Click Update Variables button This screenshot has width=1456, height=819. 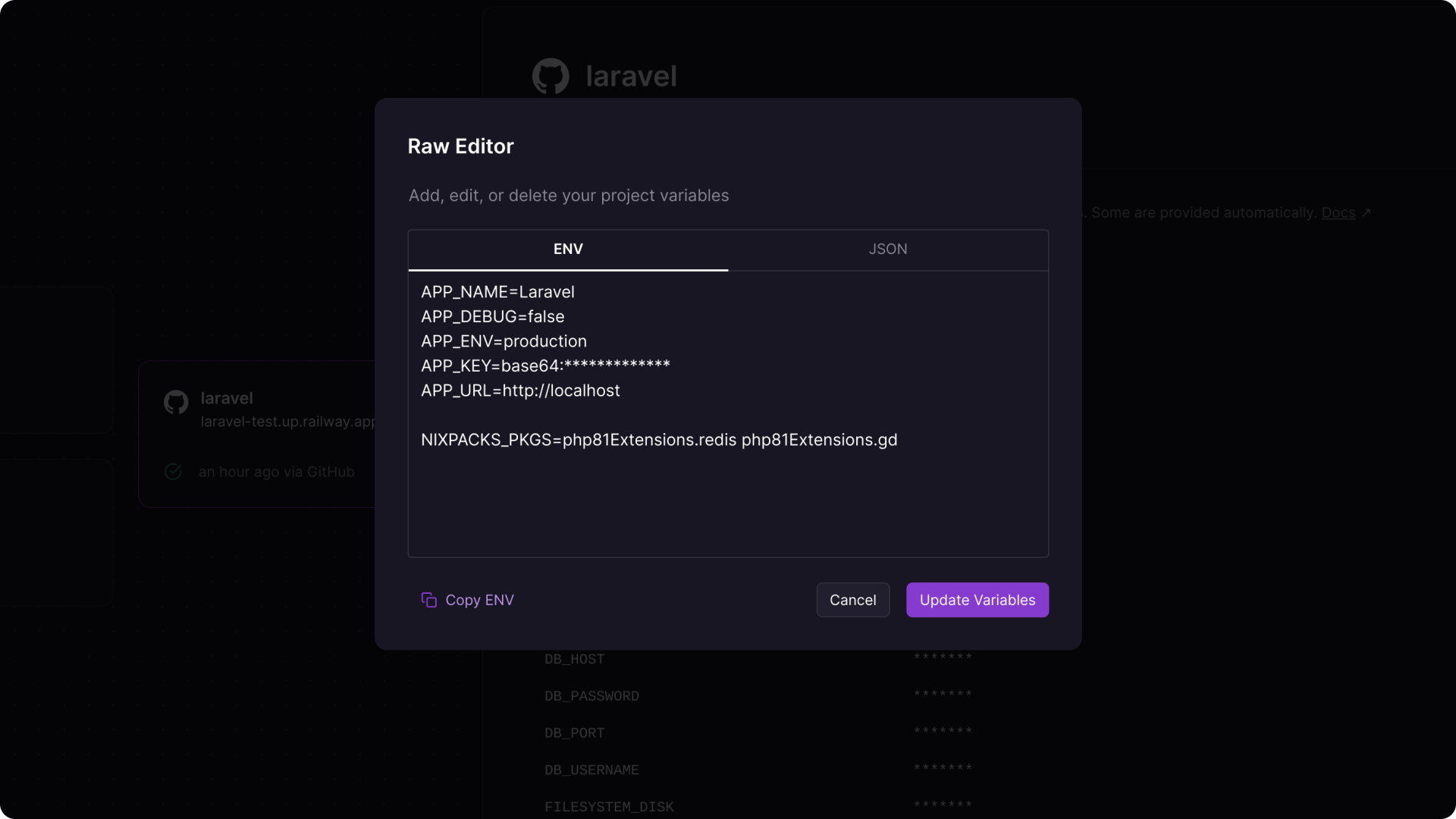click(977, 600)
